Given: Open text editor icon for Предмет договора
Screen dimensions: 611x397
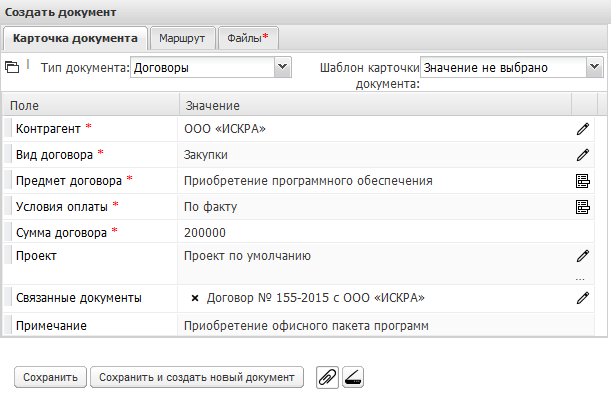Looking at the screenshot, I should coord(583,181).
